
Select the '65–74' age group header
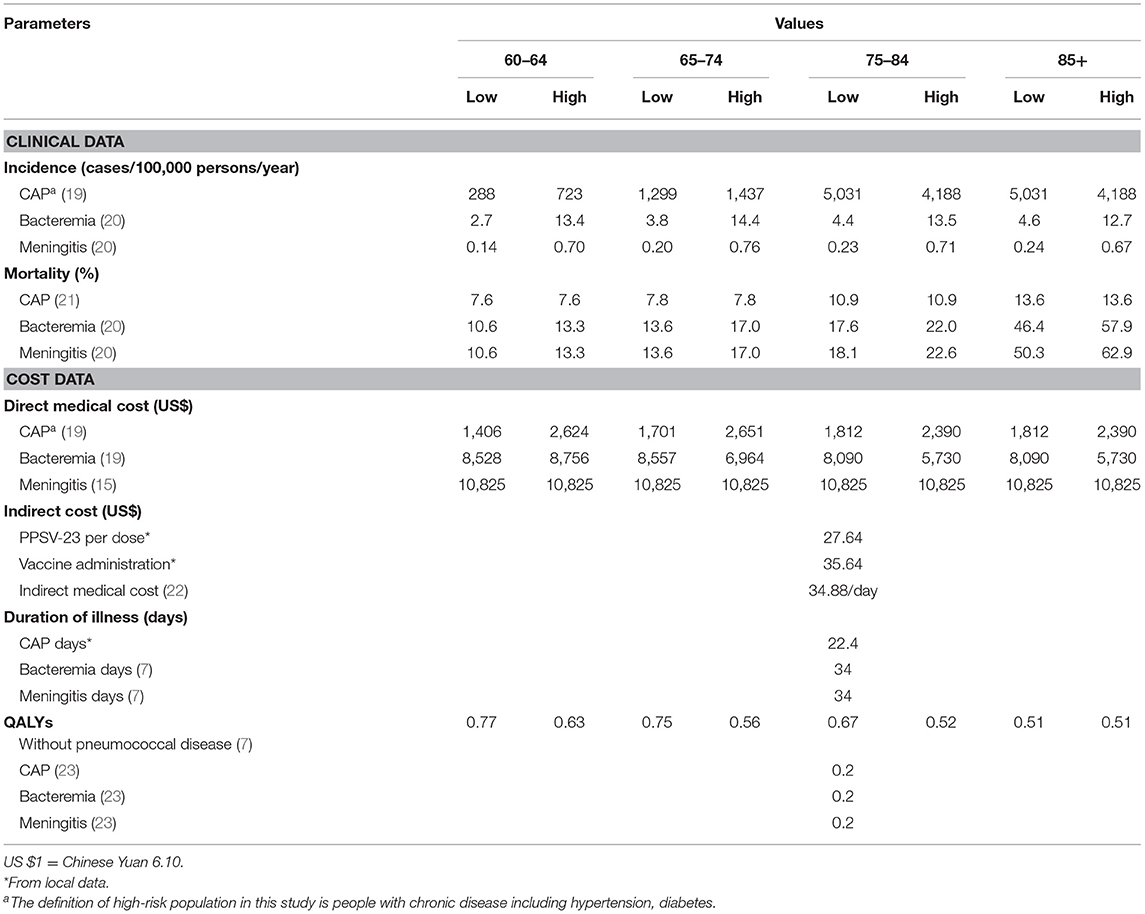point(700,60)
